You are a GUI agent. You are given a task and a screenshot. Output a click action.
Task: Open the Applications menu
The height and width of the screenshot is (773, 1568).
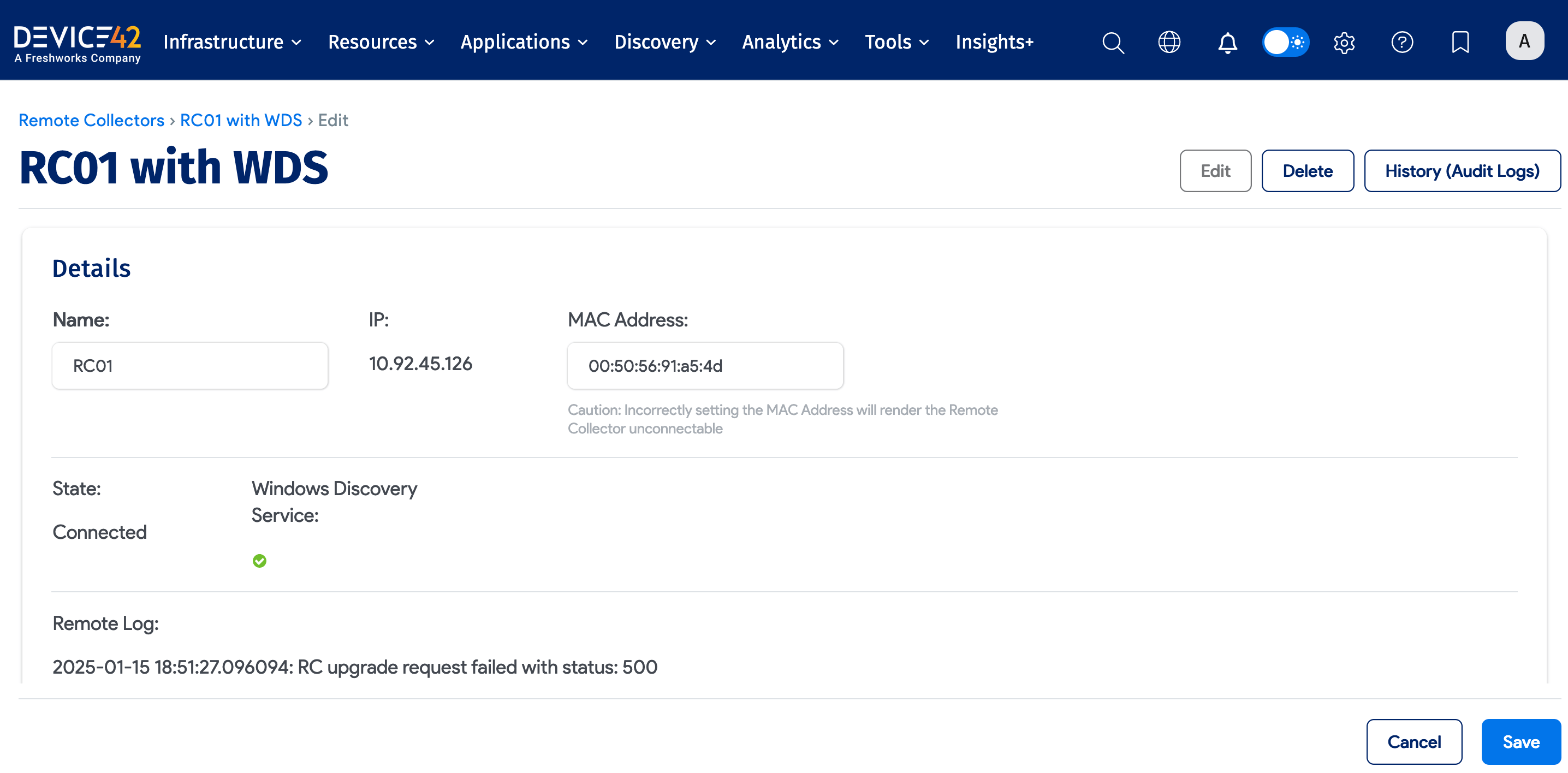click(524, 42)
